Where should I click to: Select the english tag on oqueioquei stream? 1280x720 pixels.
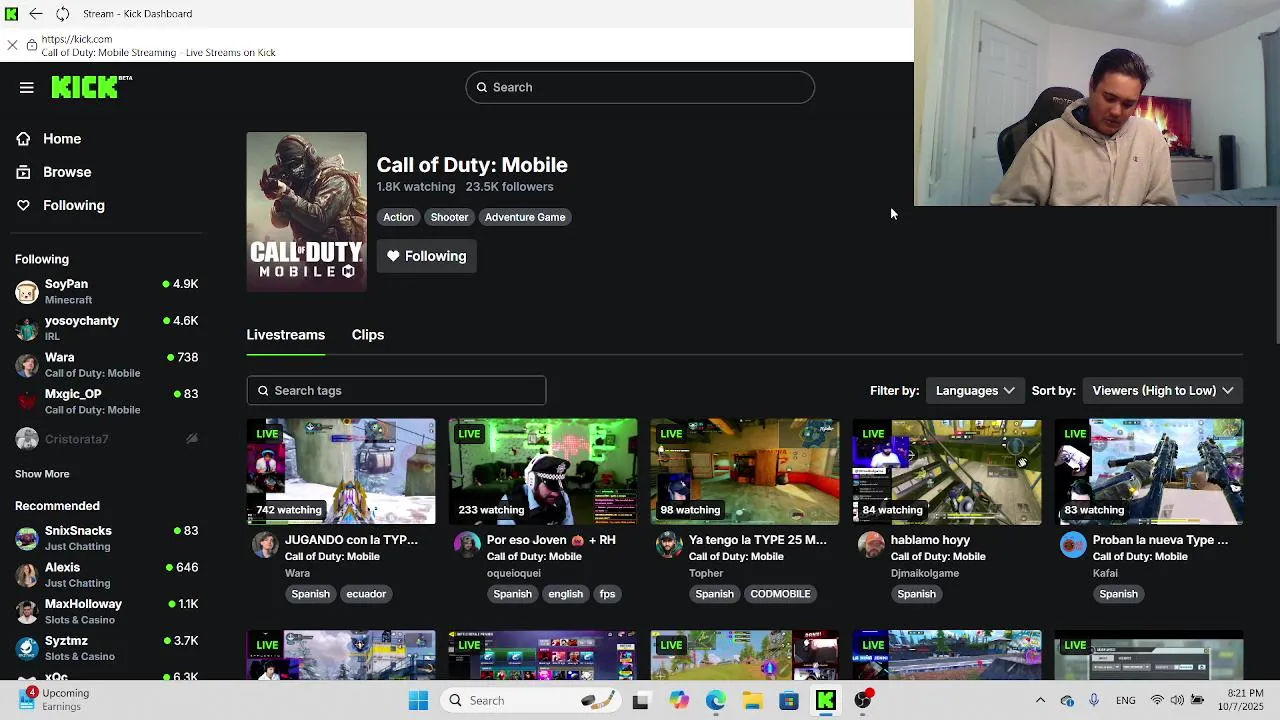(x=565, y=594)
